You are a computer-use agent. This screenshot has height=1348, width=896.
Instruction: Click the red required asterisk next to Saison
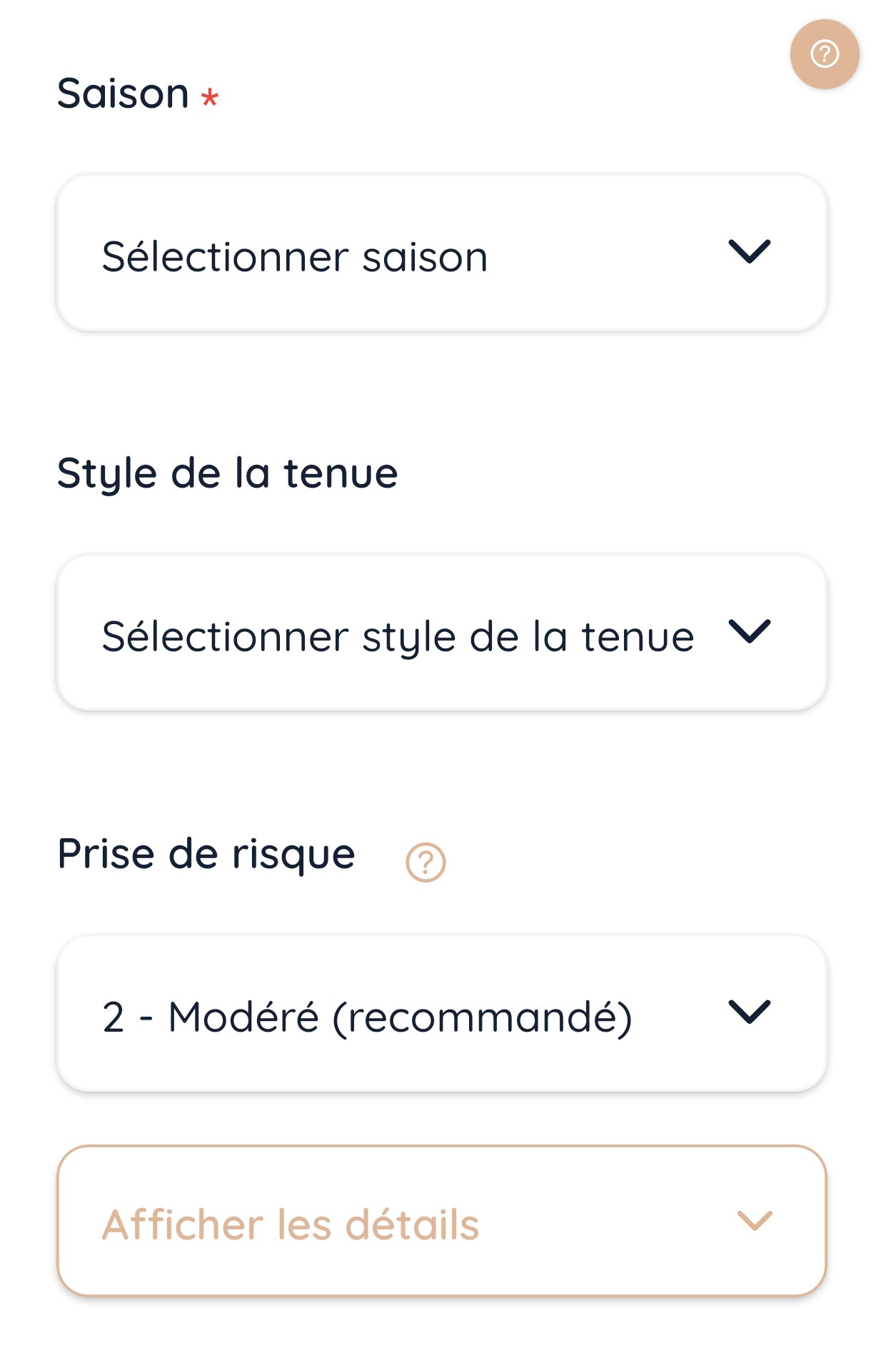pos(209,97)
